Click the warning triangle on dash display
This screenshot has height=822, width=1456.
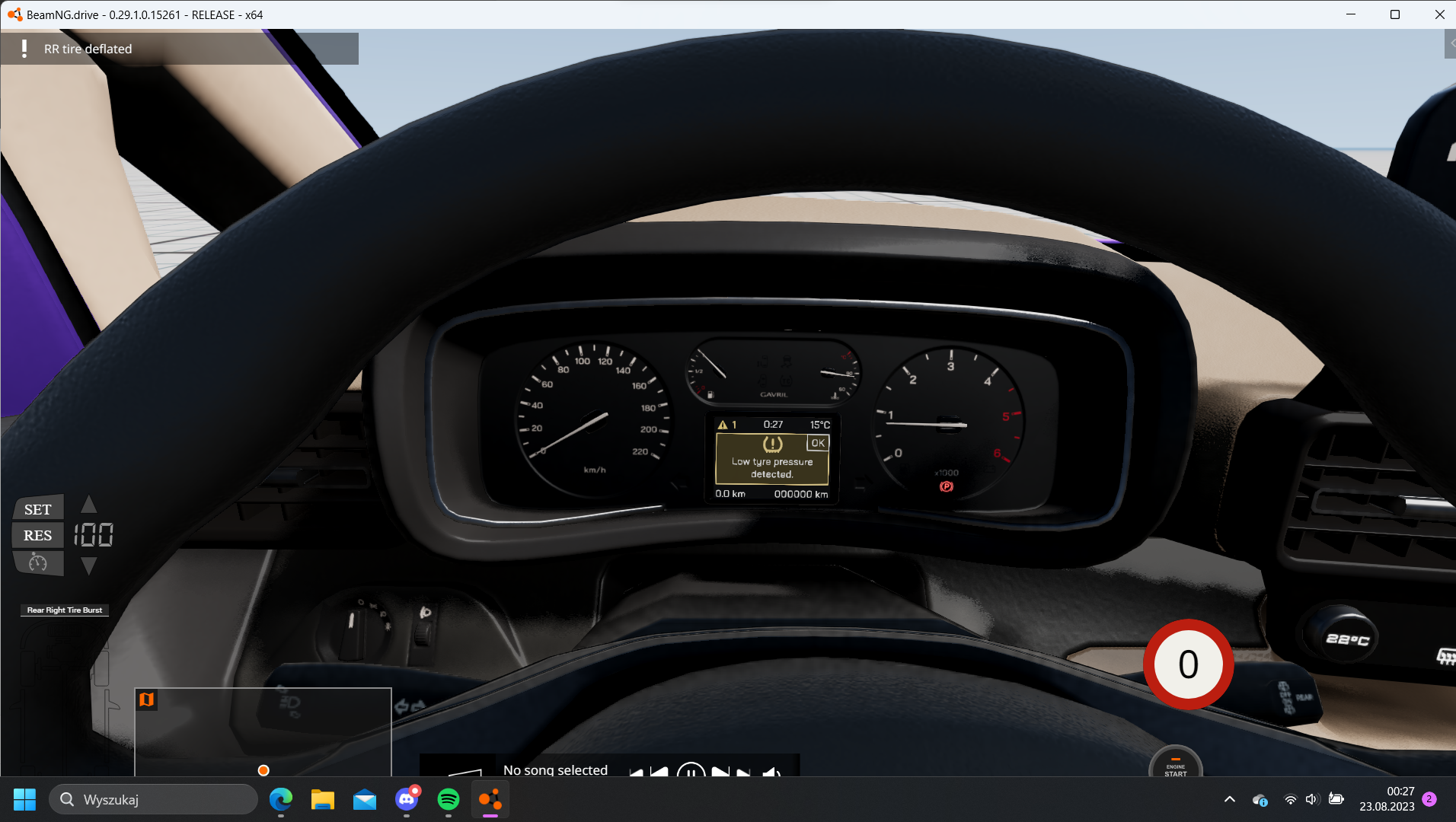[x=722, y=425]
